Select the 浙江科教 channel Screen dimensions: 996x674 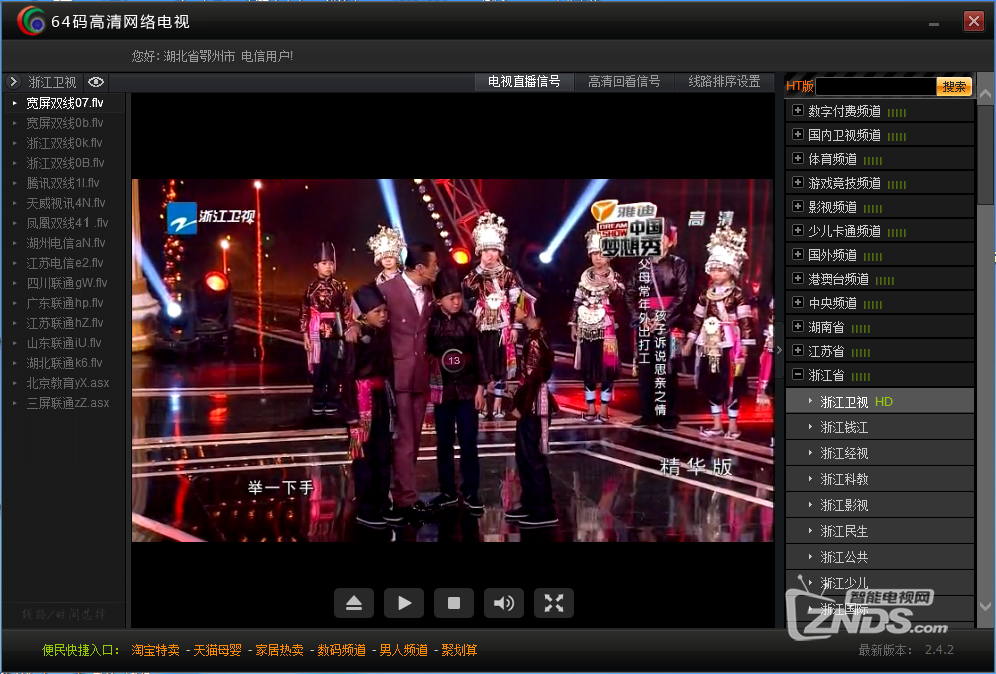(x=880, y=479)
